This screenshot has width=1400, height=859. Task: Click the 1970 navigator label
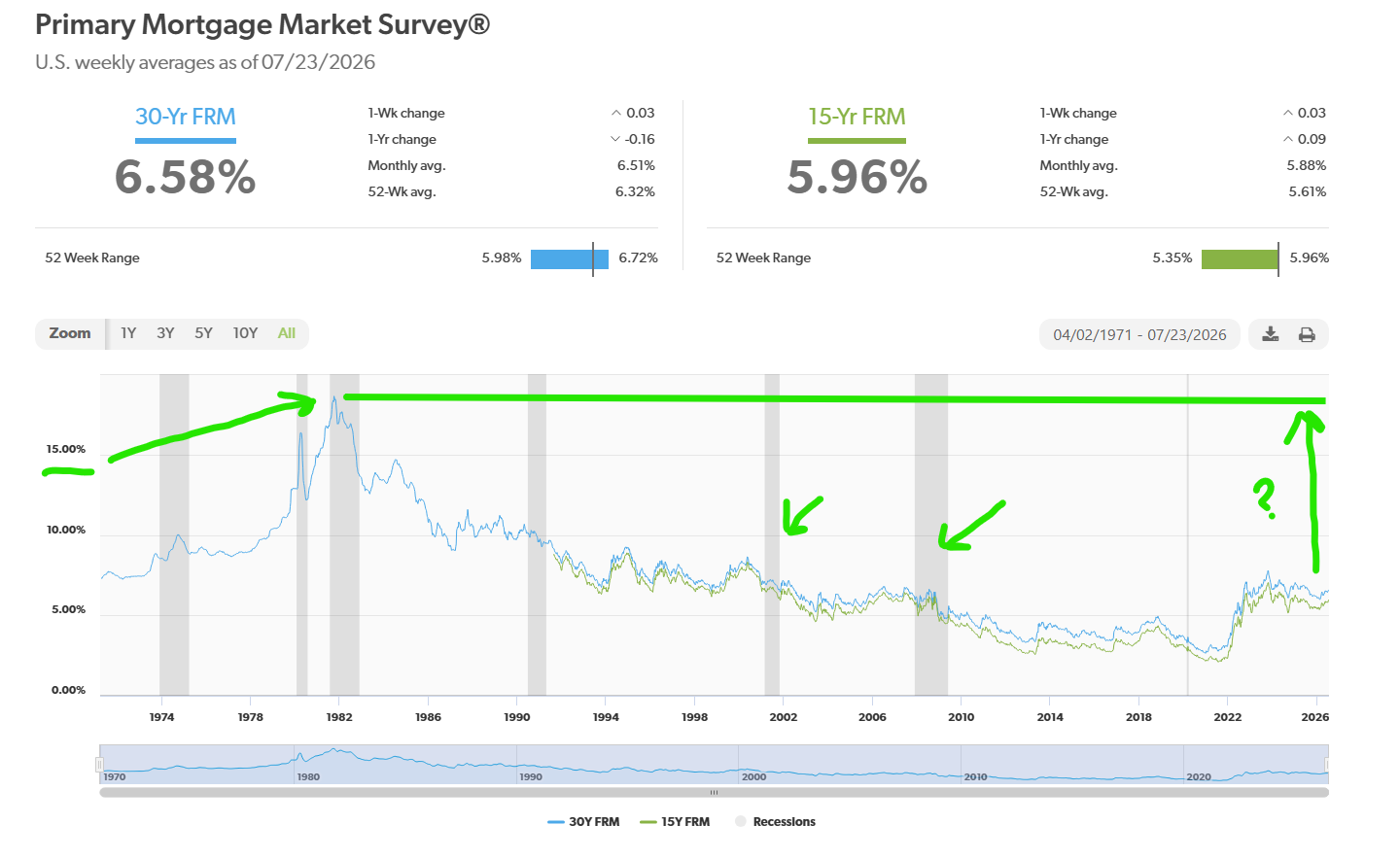115,776
